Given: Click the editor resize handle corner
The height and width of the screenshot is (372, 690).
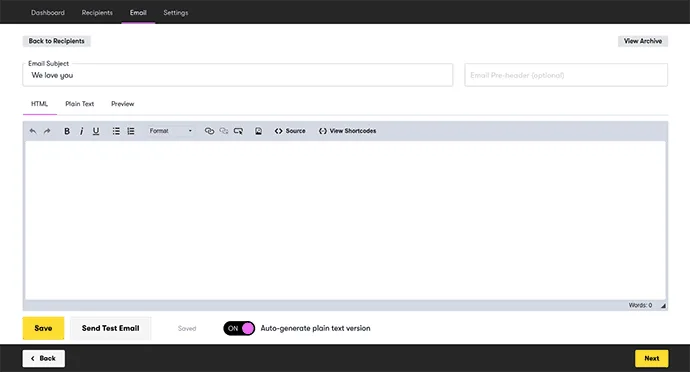Looking at the screenshot, I should coord(663,306).
